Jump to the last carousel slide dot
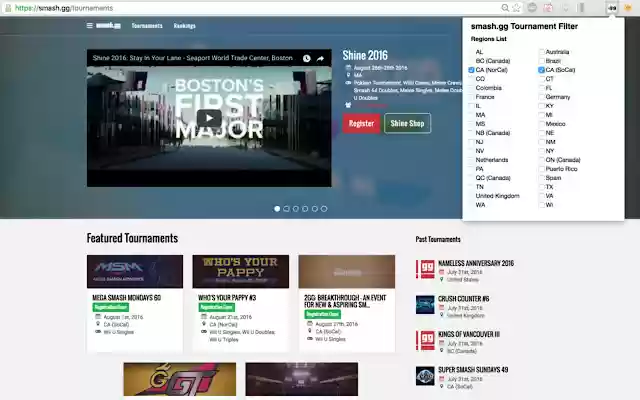This screenshot has height=400, width=640. (x=324, y=209)
